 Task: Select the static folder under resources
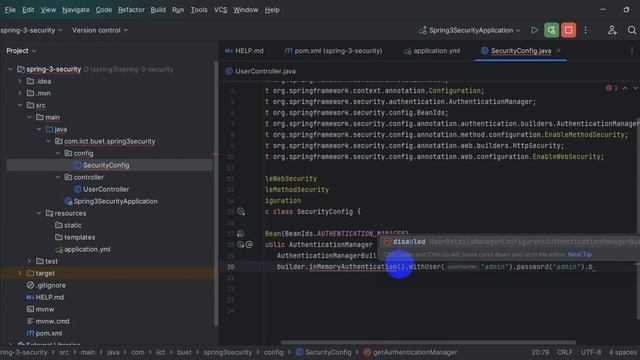[x=68, y=225]
